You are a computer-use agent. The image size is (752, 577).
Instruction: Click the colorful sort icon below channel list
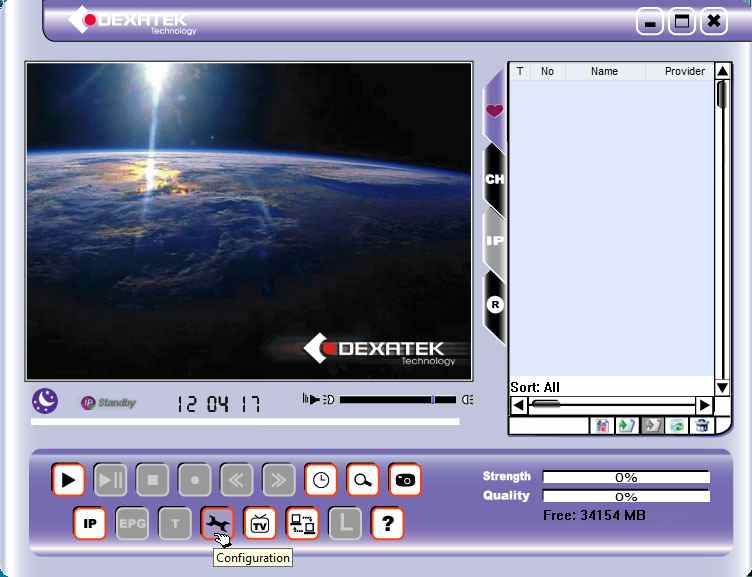602,425
